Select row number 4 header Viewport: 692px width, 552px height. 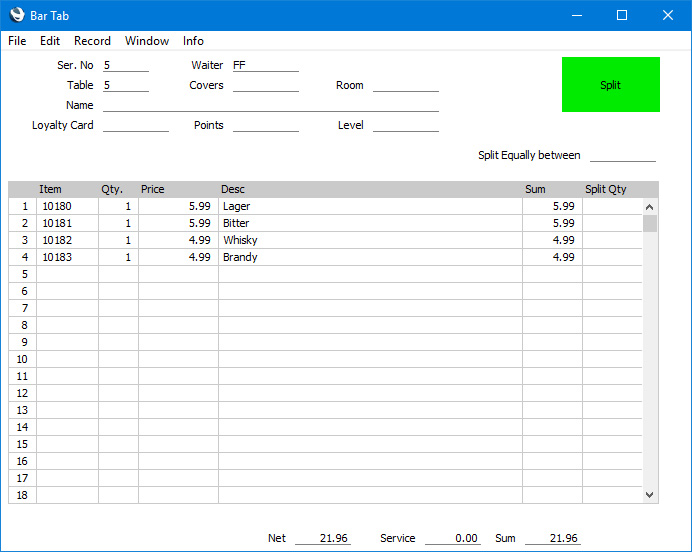(23, 257)
